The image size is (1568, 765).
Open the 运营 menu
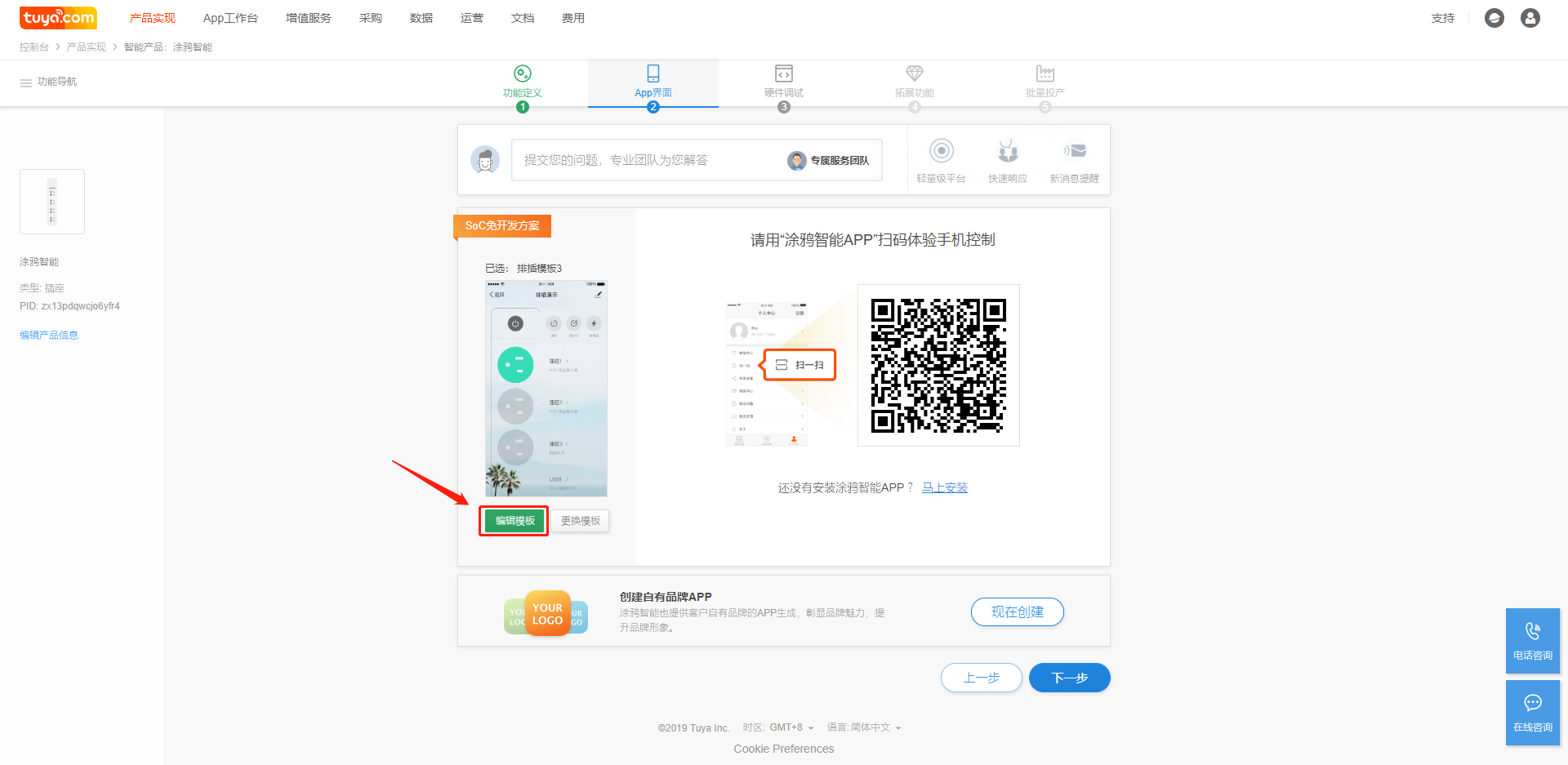point(472,18)
